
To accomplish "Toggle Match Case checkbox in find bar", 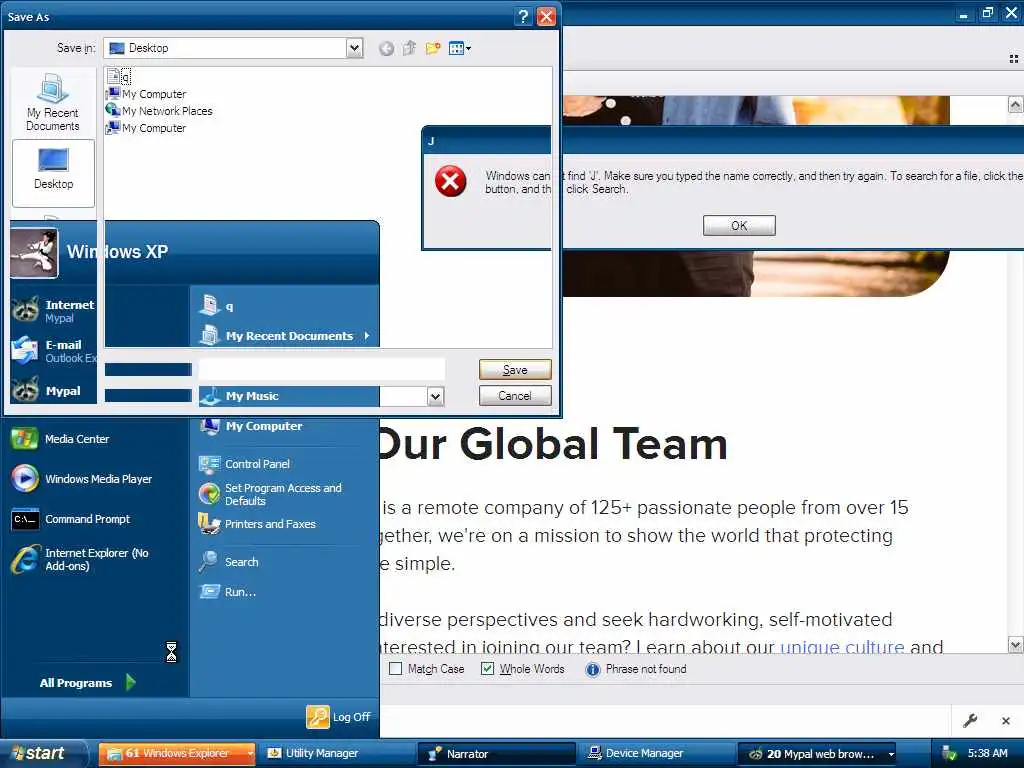I will 396,669.
